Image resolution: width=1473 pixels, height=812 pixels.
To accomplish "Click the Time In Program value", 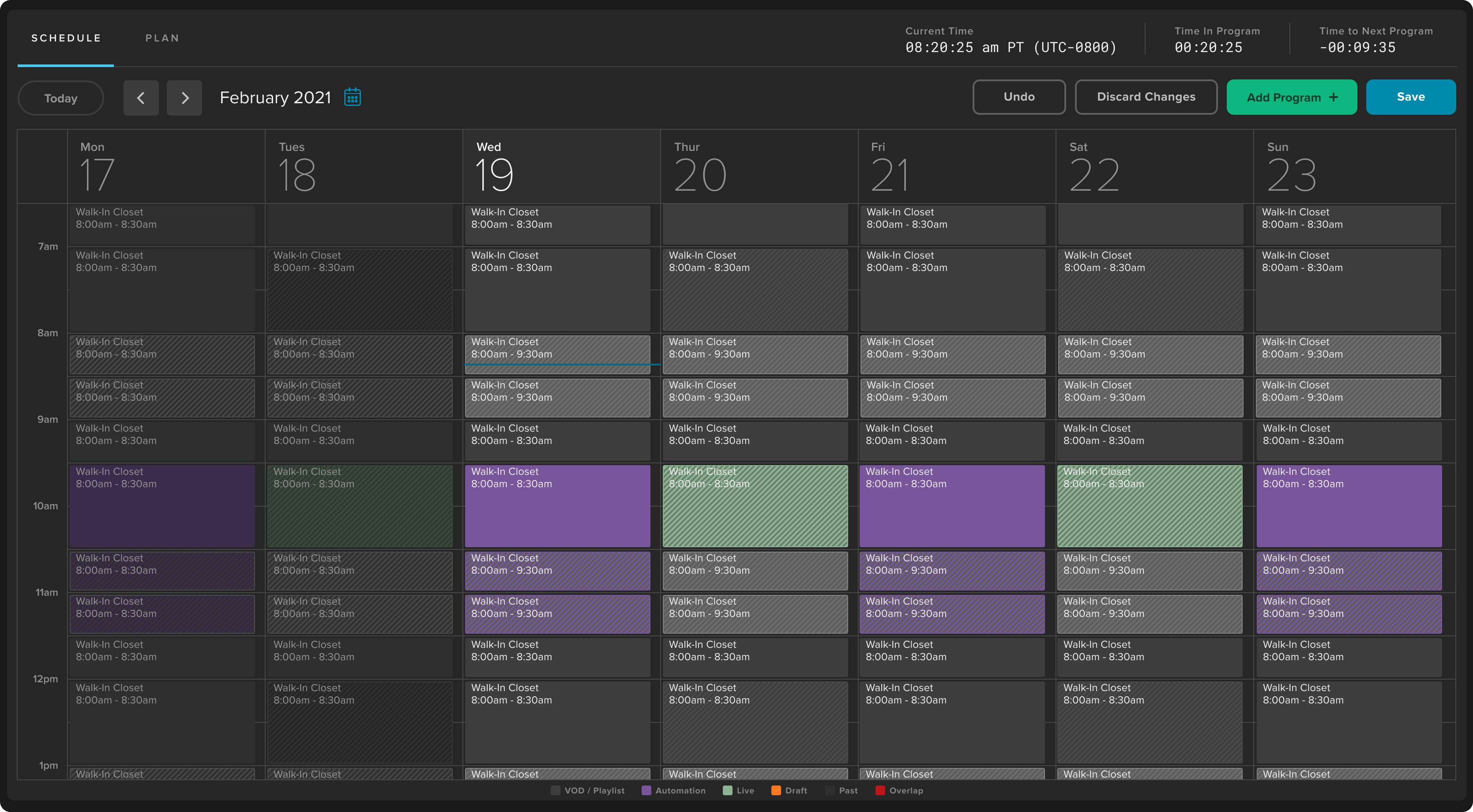I will coord(1208,48).
